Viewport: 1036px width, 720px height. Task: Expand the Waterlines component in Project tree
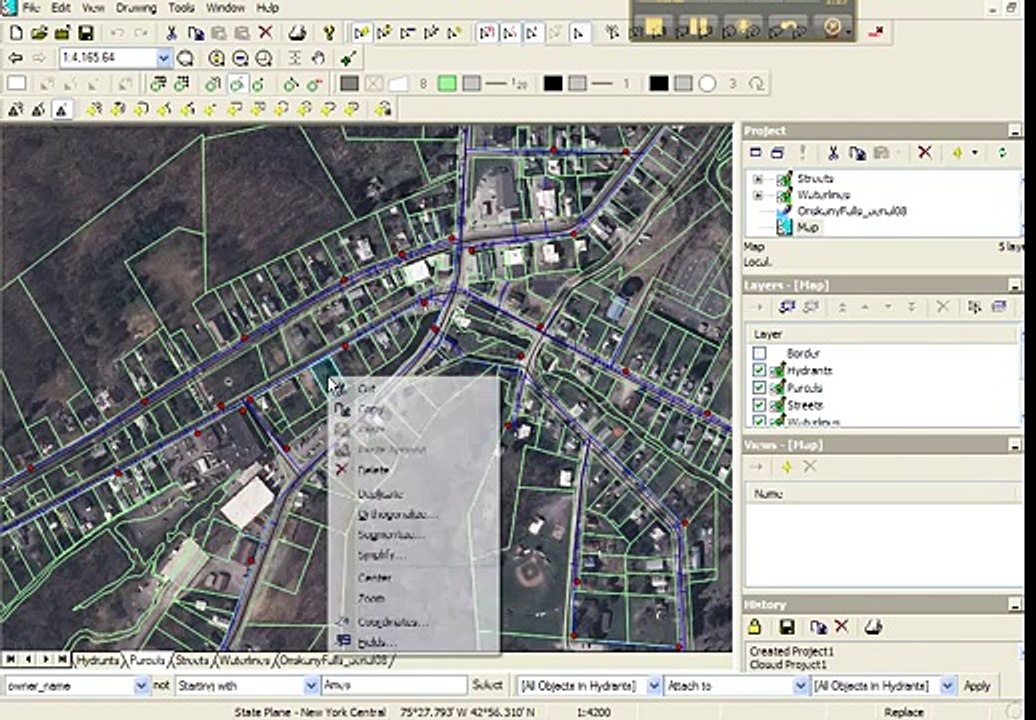pyautogui.click(x=758, y=195)
